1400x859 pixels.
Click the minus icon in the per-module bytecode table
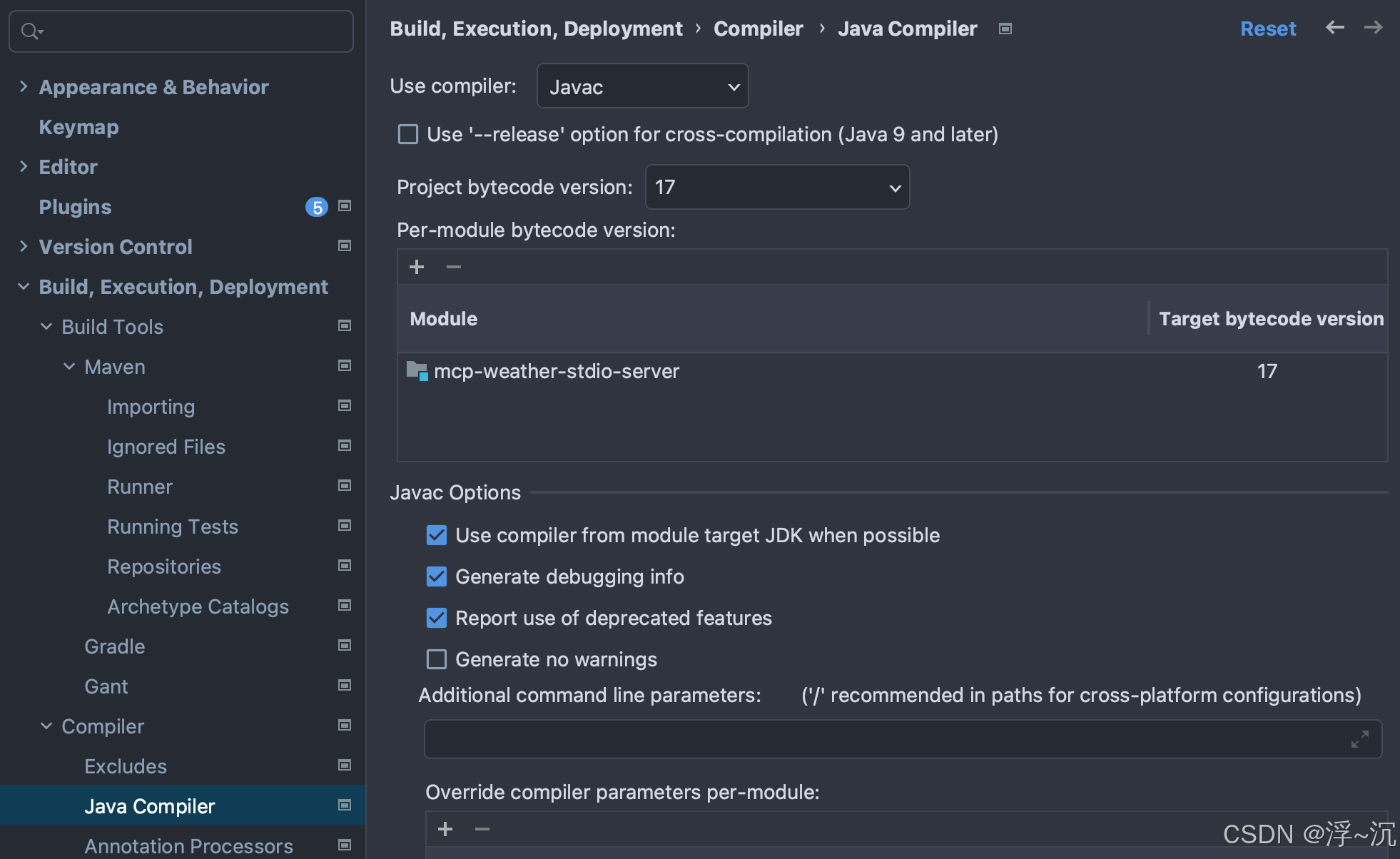tap(454, 267)
